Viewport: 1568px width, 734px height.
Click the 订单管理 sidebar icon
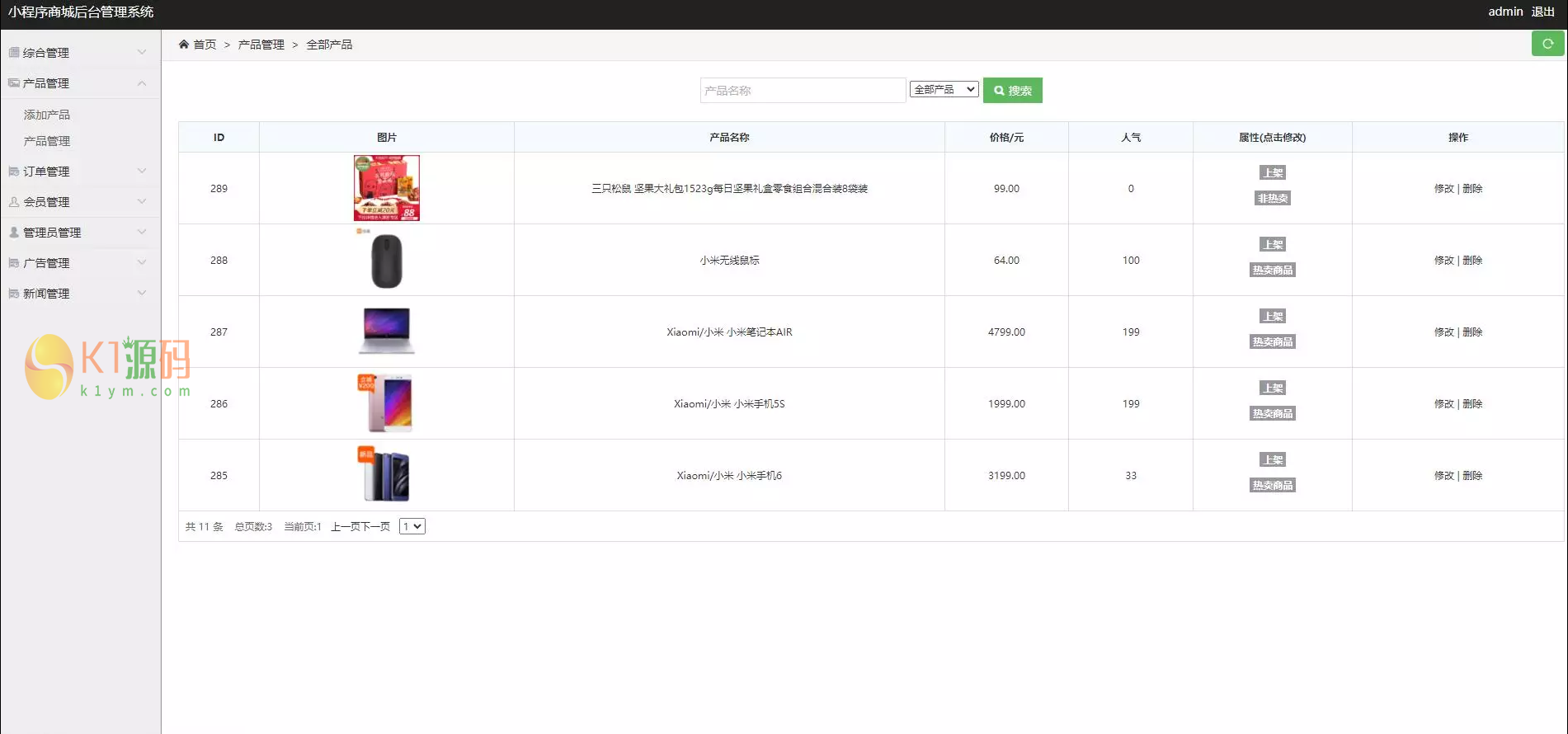click(x=14, y=172)
